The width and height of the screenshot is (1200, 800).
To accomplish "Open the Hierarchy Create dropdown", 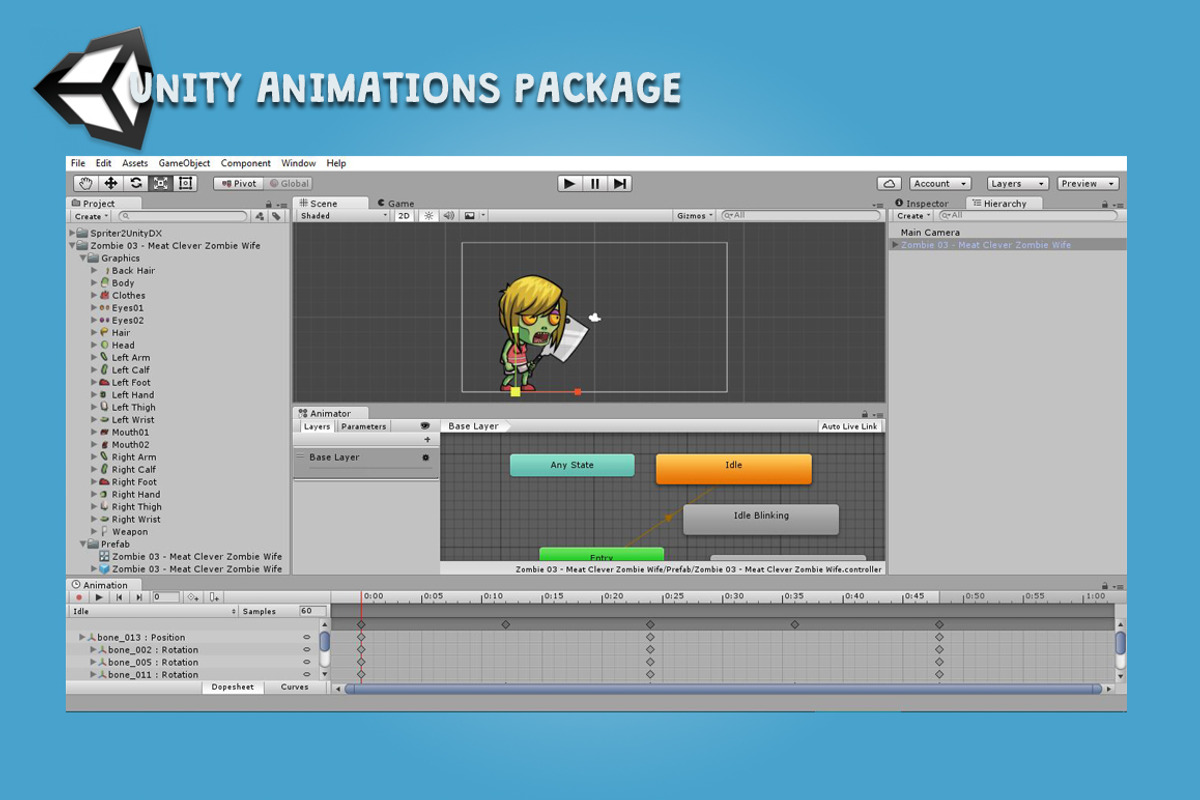I will tap(914, 216).
